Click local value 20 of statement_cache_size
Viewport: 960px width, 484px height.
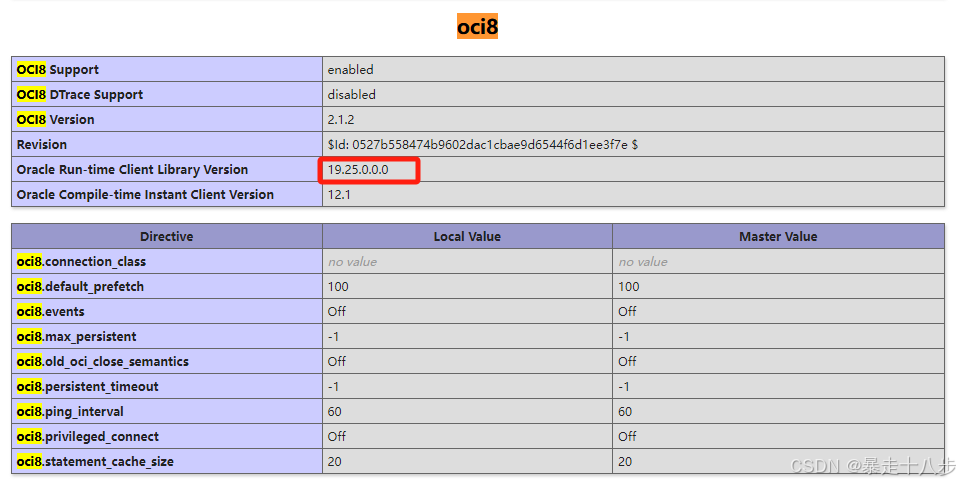[334, 463]
